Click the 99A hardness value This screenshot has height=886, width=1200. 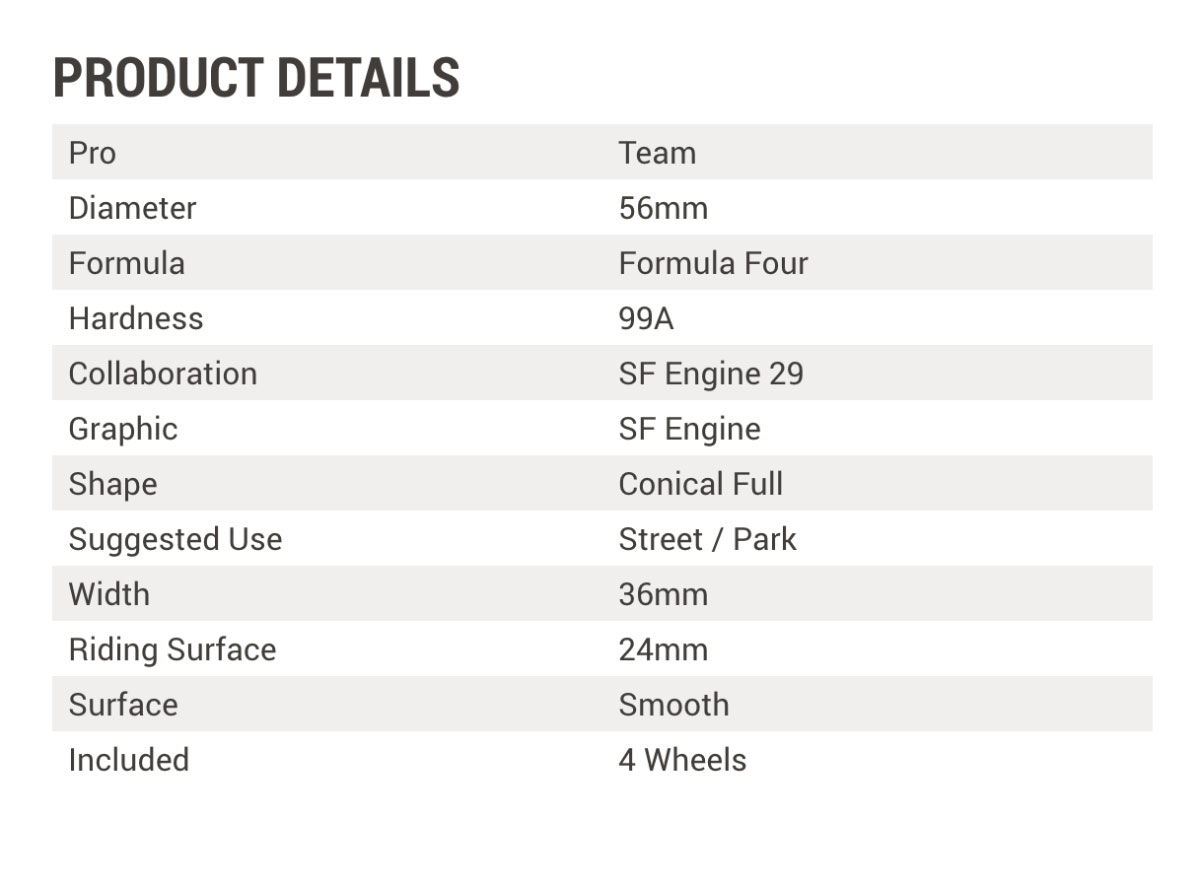[x=646, y=318]
